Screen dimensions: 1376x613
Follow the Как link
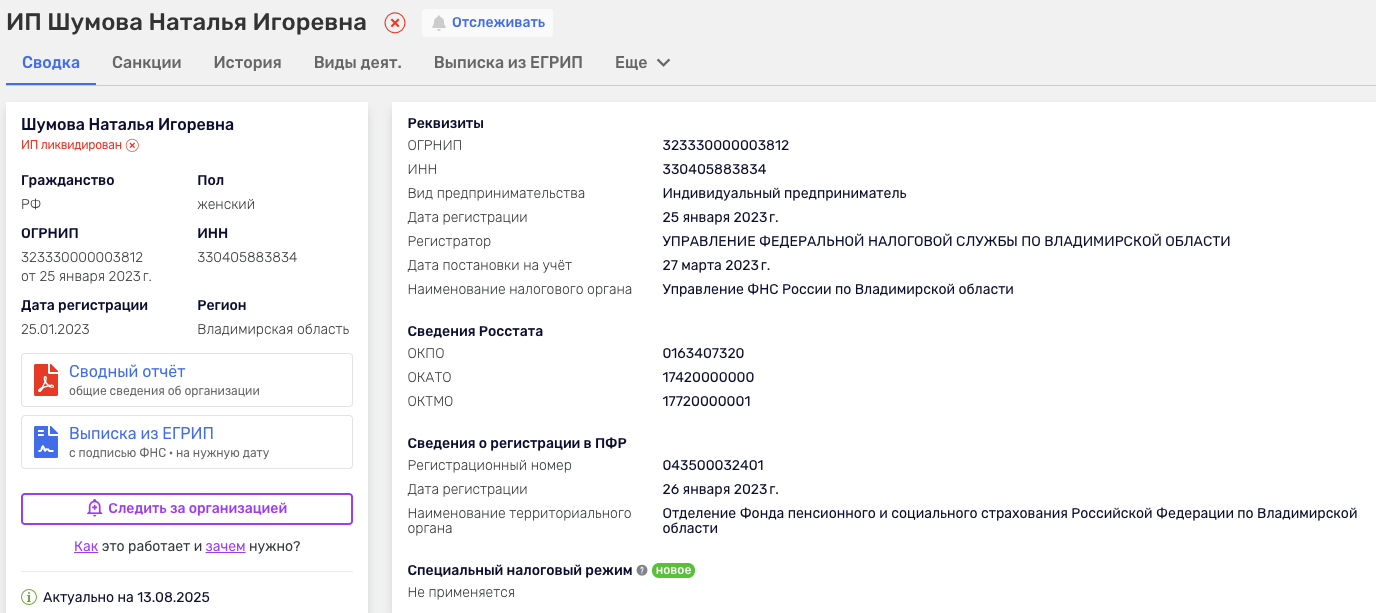[x=85, y=547]
